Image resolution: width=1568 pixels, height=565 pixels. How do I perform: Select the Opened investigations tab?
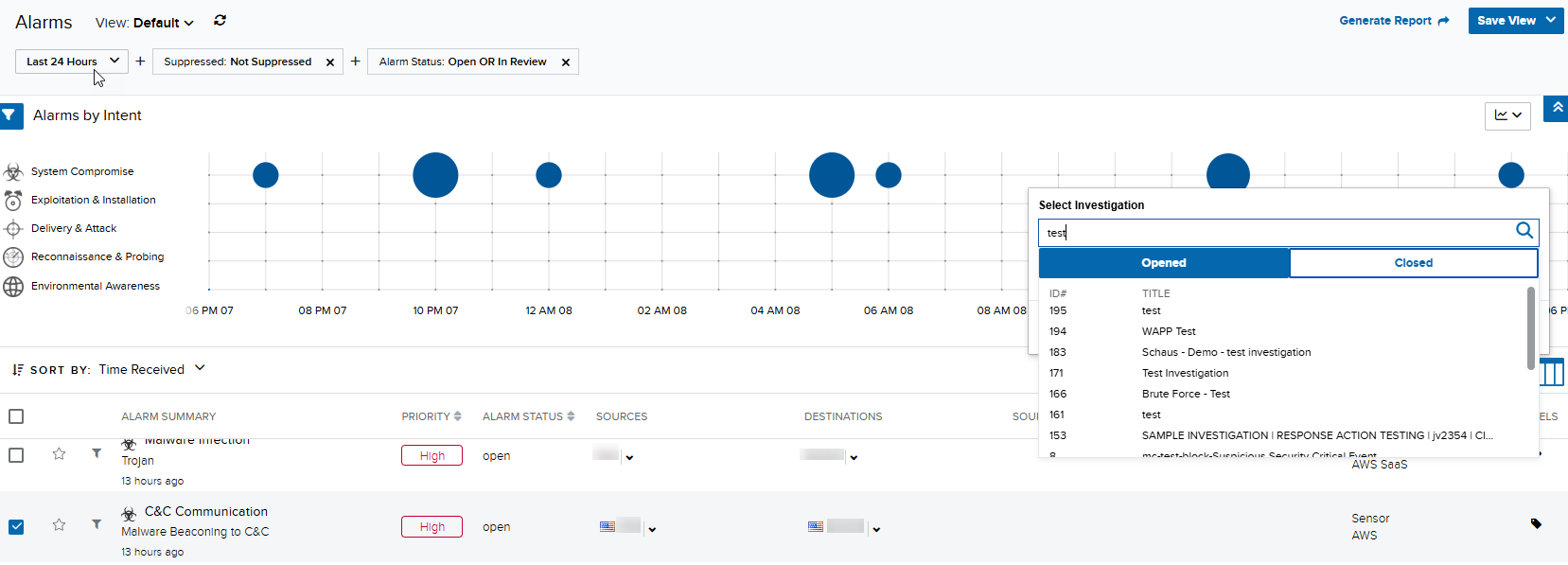click(1164, 263)
